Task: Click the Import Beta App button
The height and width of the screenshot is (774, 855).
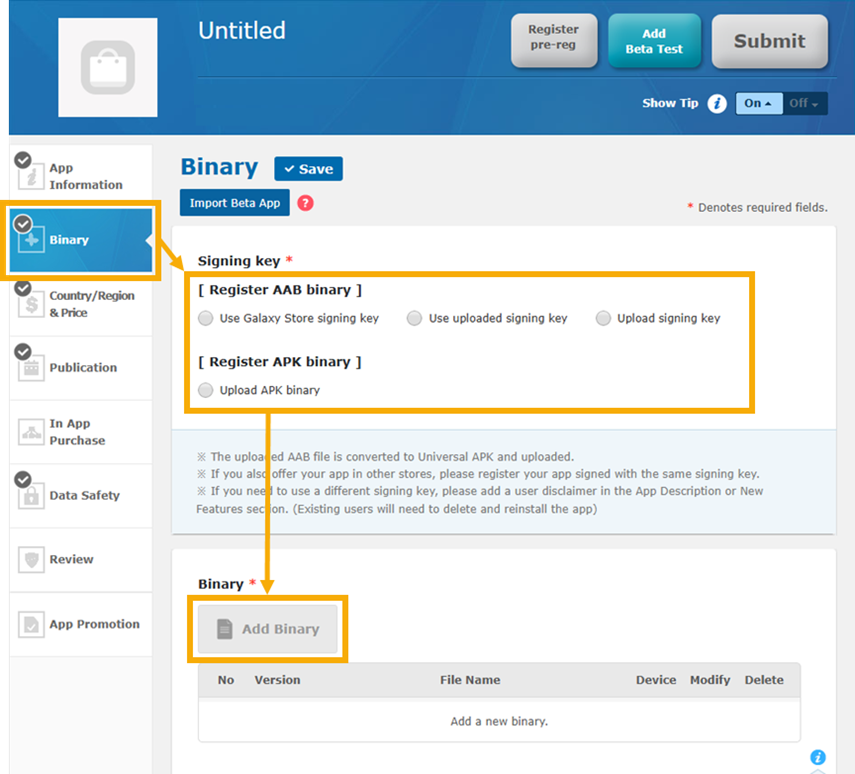Action: point(235,203)
